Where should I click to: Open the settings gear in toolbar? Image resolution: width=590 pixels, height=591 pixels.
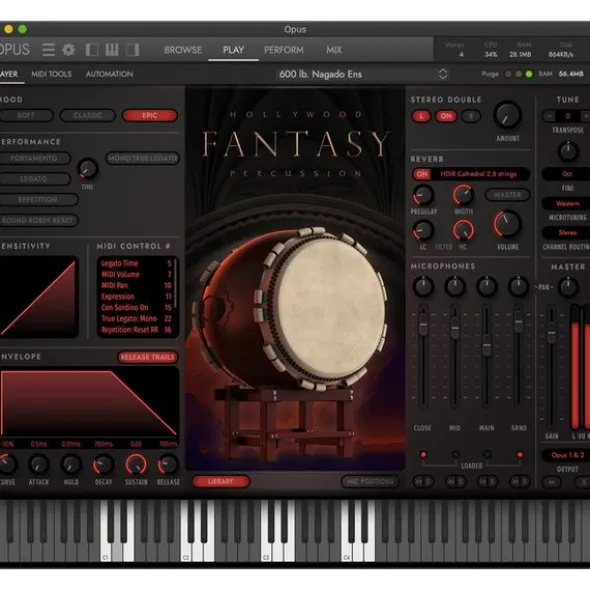tap(69, 50)
